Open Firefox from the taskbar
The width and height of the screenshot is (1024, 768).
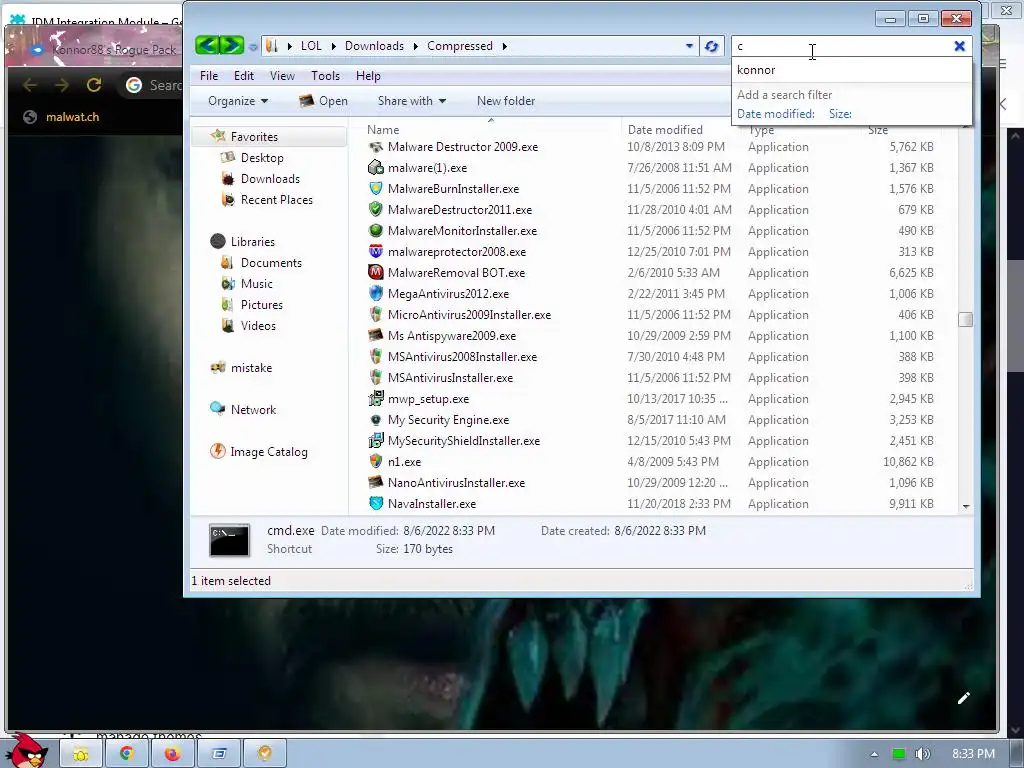(x=172, y=754)
